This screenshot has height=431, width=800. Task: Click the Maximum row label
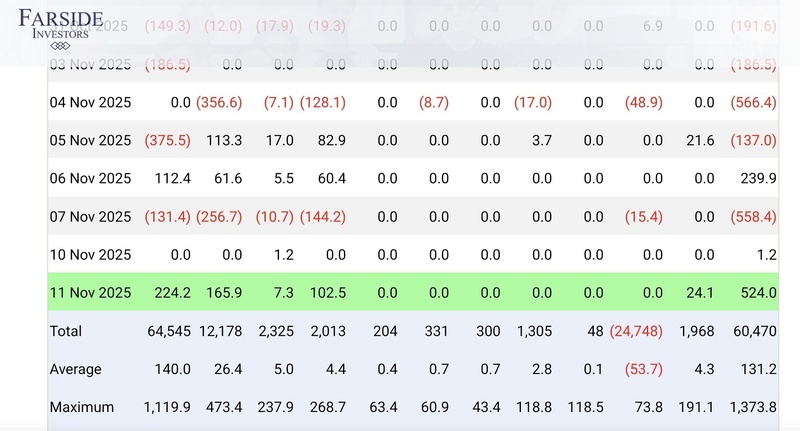point(82,407)
